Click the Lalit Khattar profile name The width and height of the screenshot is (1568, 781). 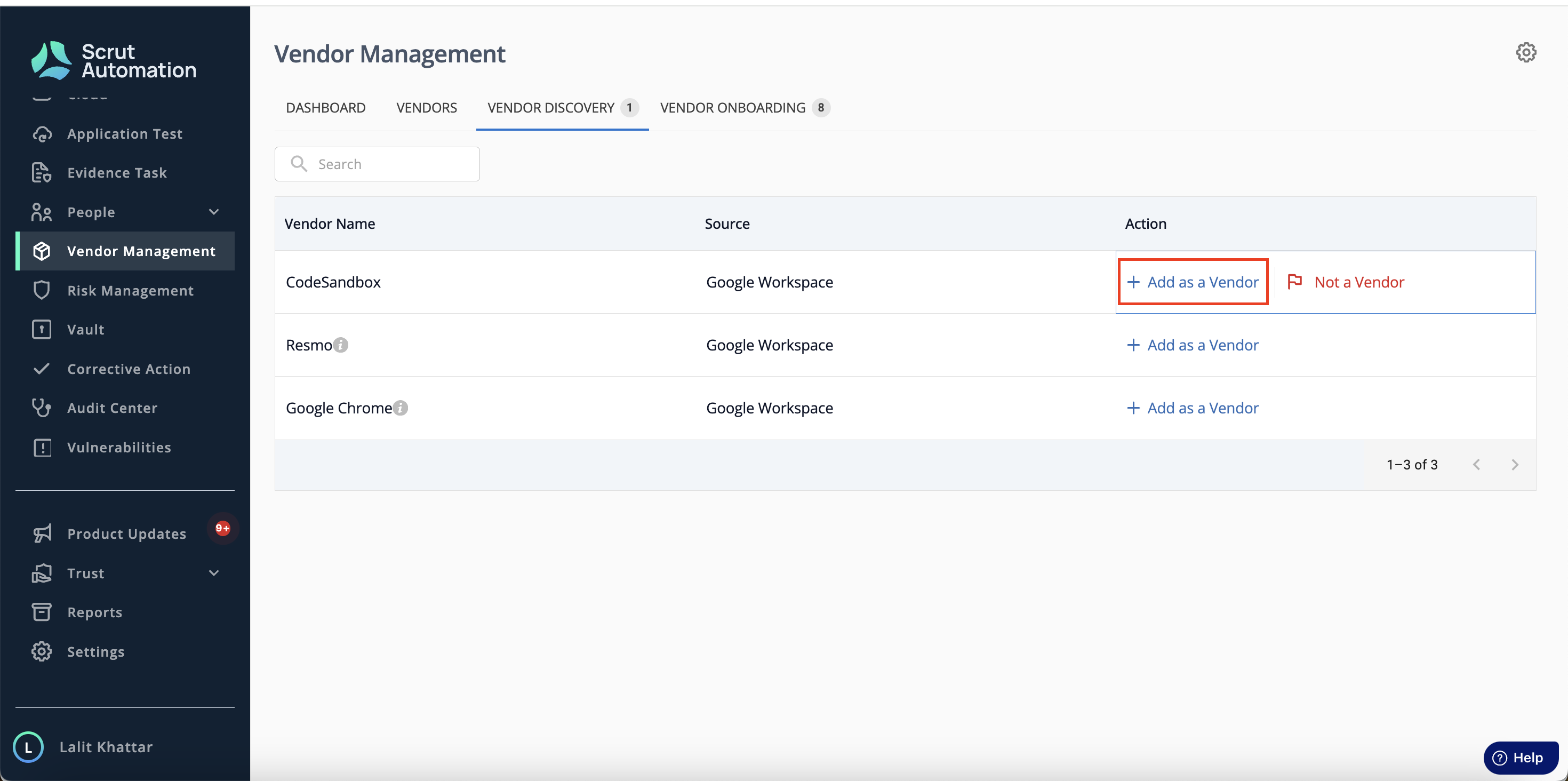[106, 747]
